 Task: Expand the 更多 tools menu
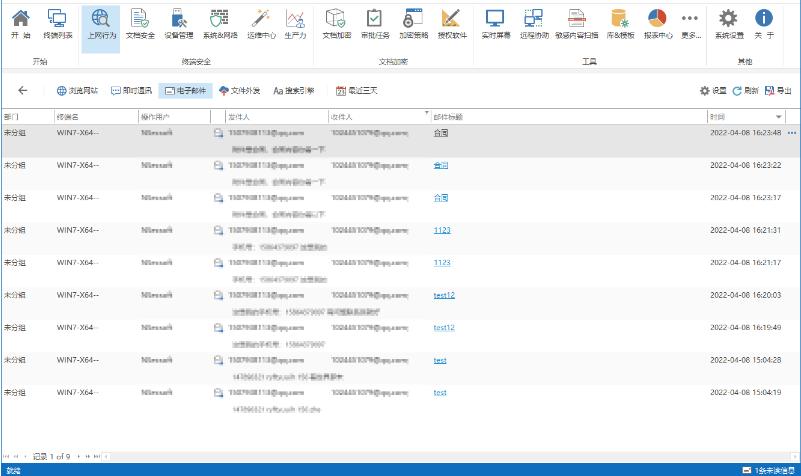tap(689, 24)
